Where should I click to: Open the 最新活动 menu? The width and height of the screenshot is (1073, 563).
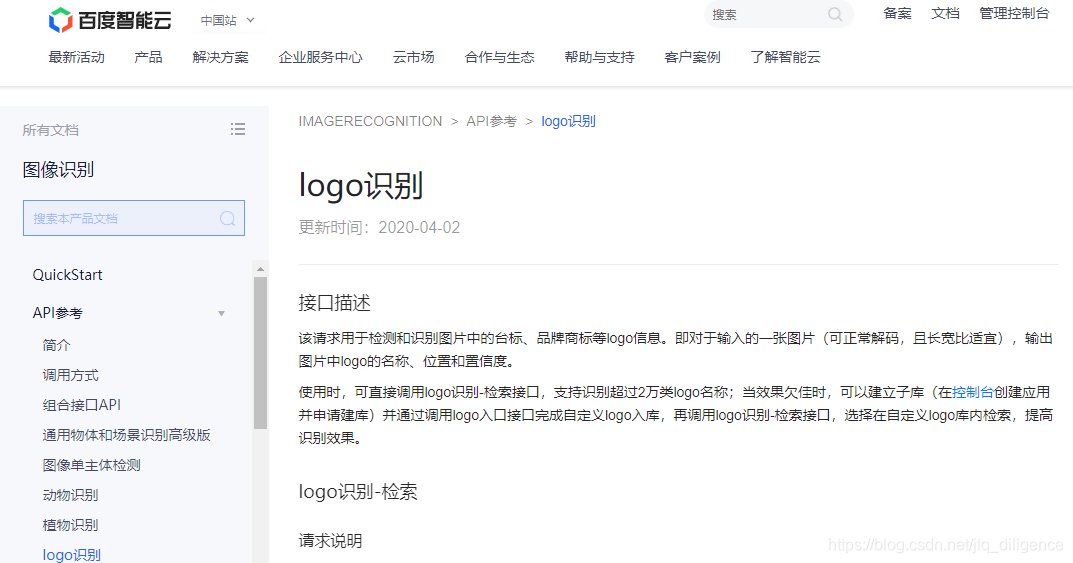click(x=77, y=57)
